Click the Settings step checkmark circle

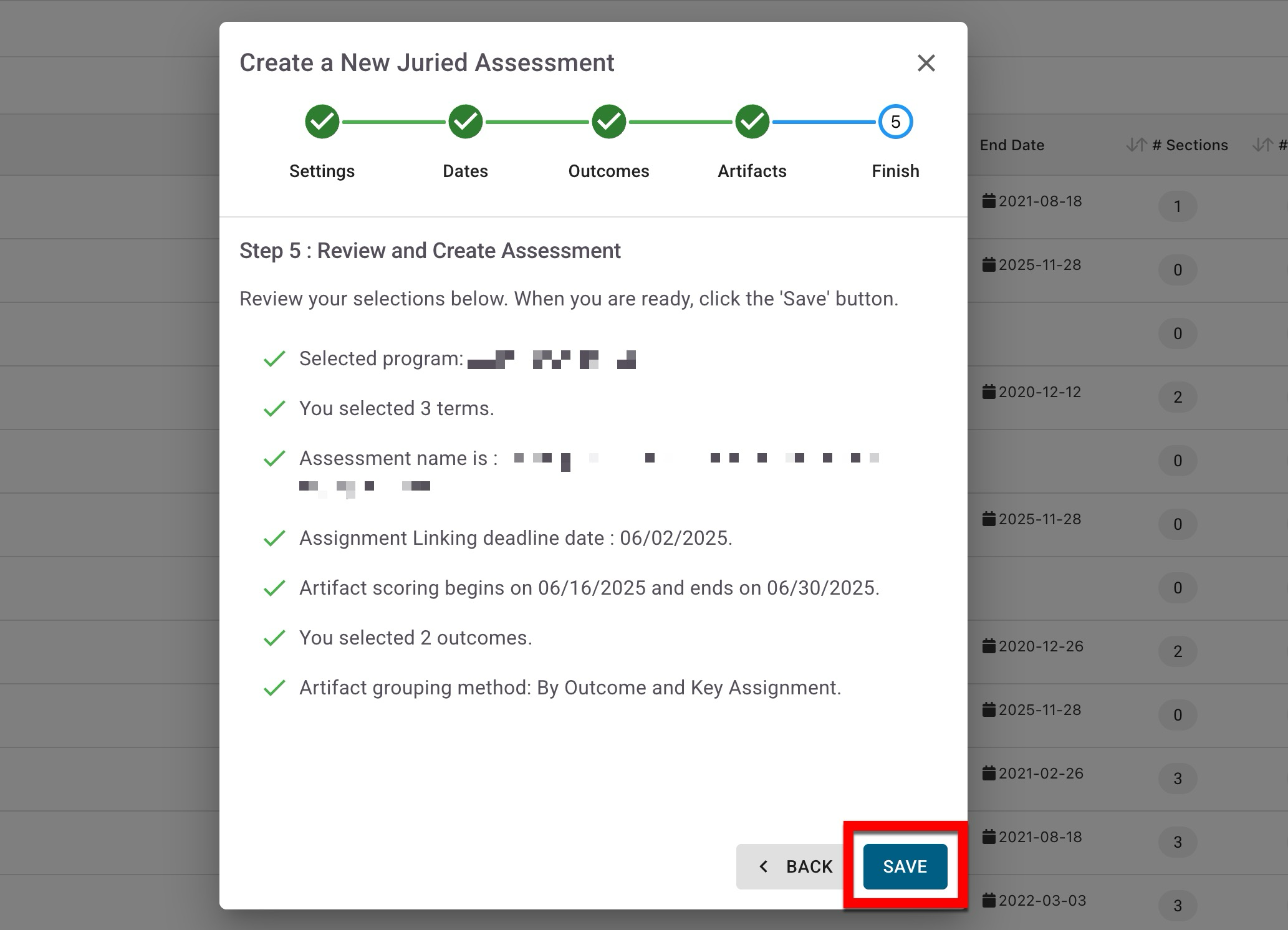[322, 122]
